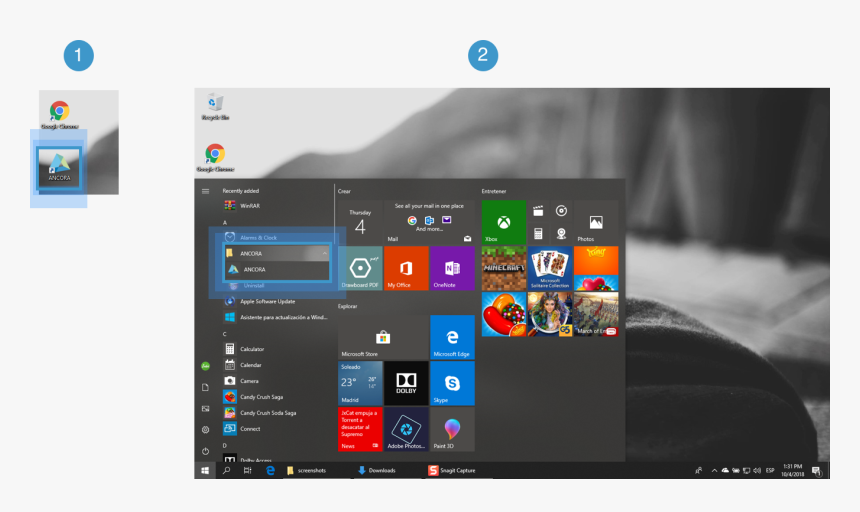Click the taskbar Search magnifier
The height and width of the screenshot is (512, 860).
pyautogui.click(x=226, y=470)
